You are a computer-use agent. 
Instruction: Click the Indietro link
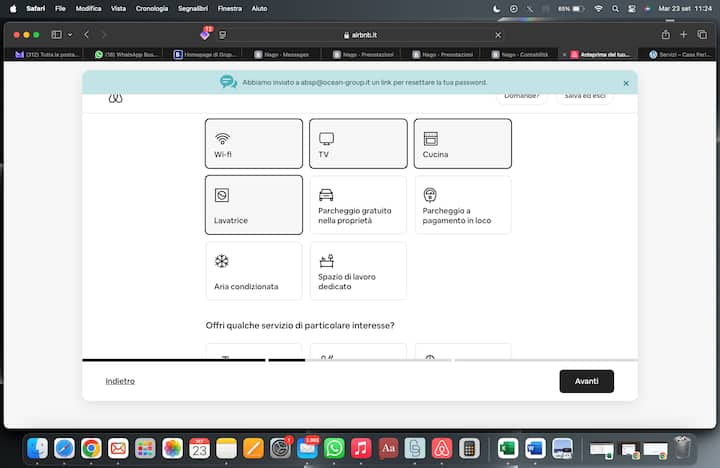[x=120, y=381]
